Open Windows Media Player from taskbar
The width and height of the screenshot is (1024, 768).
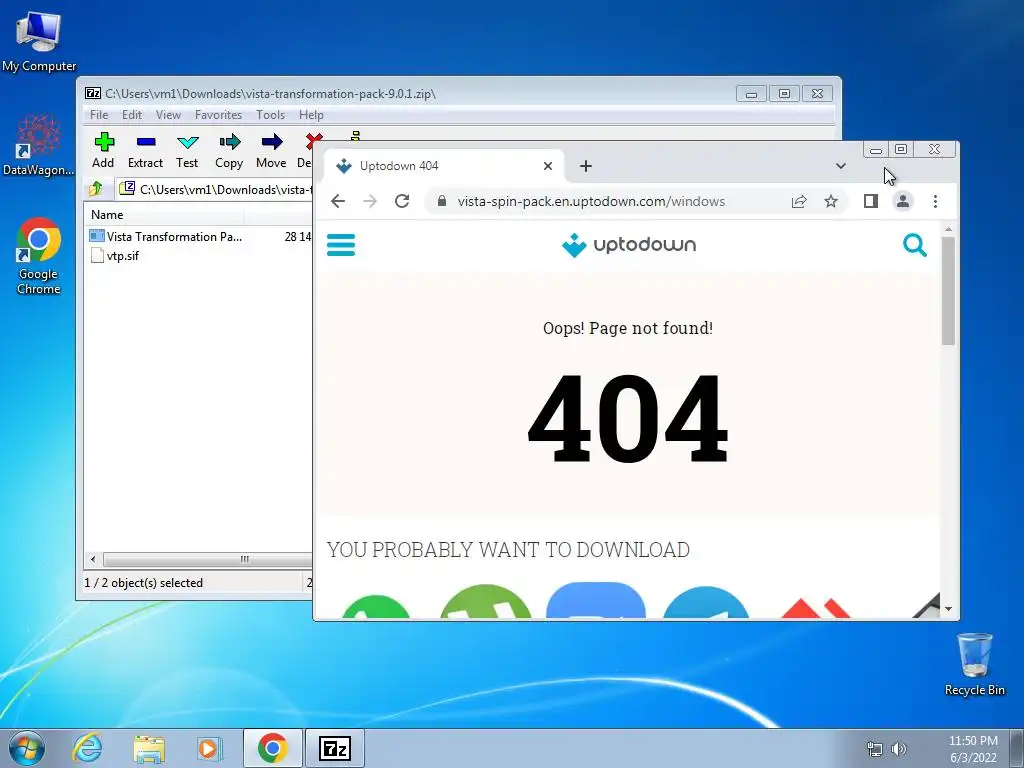pos(210,748)
